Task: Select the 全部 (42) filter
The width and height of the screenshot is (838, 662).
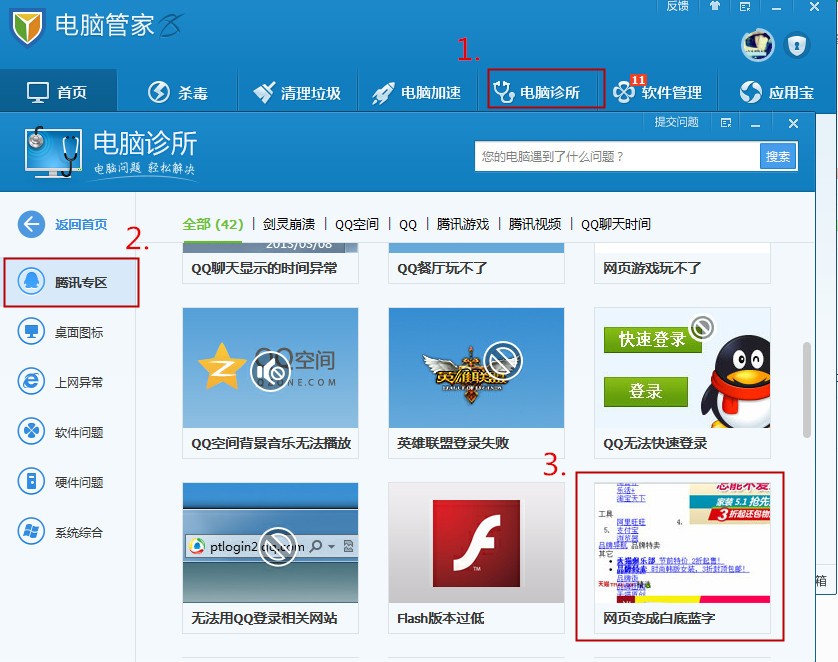Action: coord(213,224)
